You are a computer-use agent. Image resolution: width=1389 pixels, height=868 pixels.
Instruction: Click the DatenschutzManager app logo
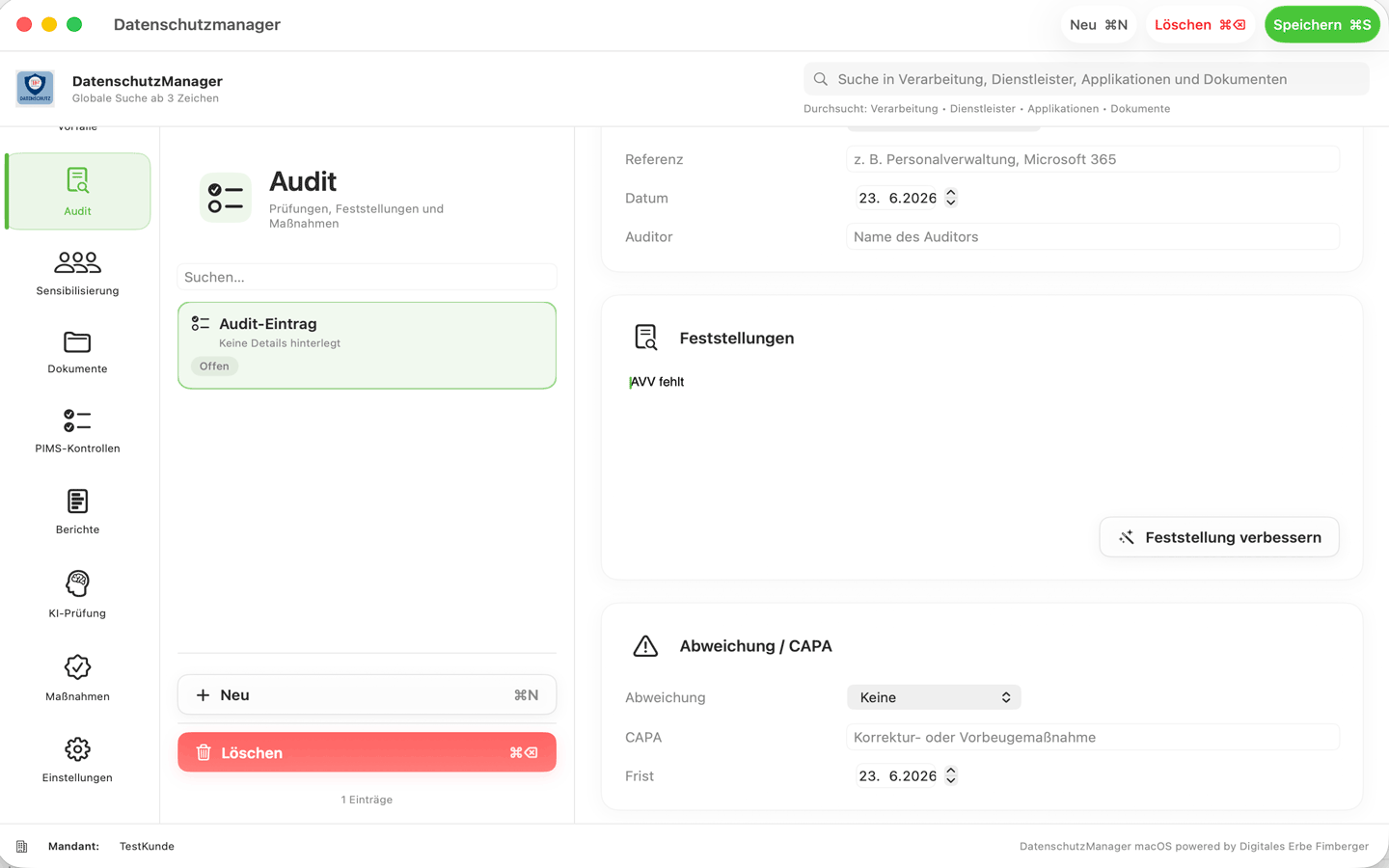click(x=36, y=88)
